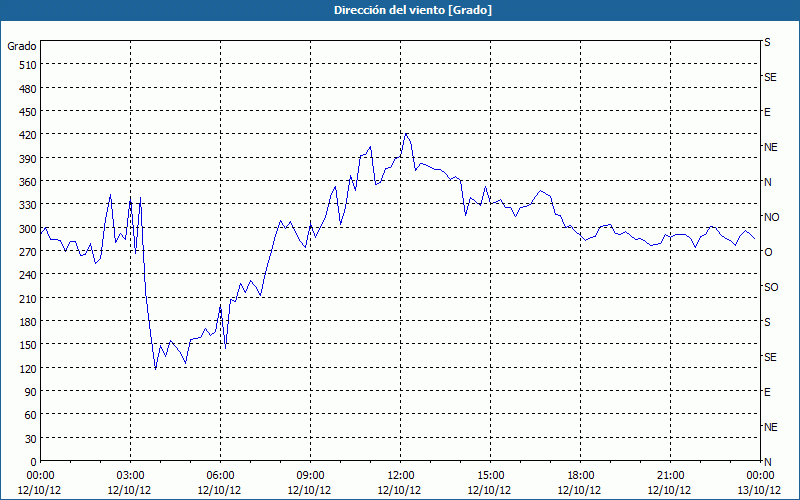Select the 480 value on the degree axis

(x=28, y=89)
